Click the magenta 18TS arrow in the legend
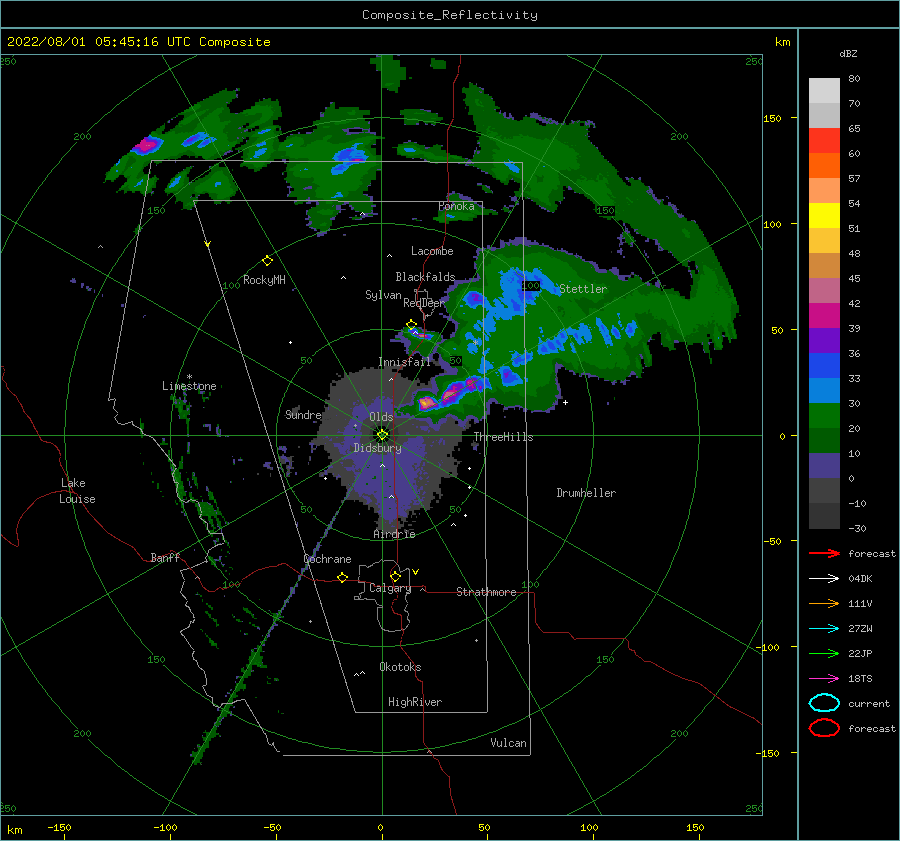This screenshot has width=900, height=841. [x=824, y=679]
